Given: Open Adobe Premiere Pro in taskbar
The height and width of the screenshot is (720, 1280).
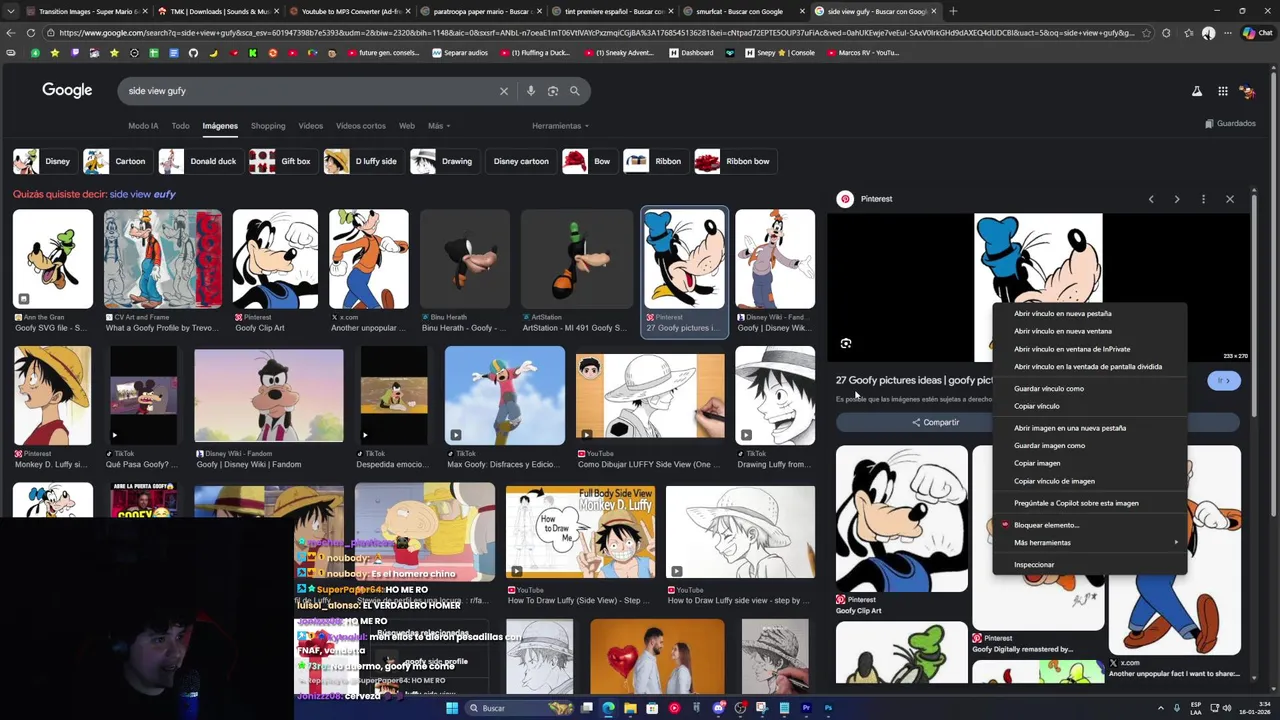Looking at the screenshot, I should 806,708.
